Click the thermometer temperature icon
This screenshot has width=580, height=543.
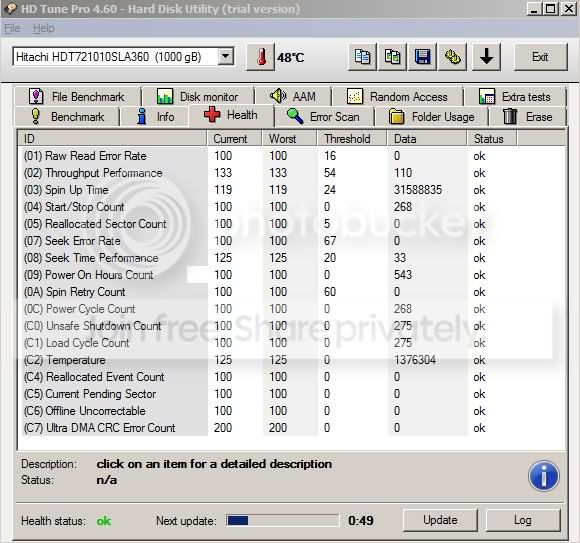261,57
